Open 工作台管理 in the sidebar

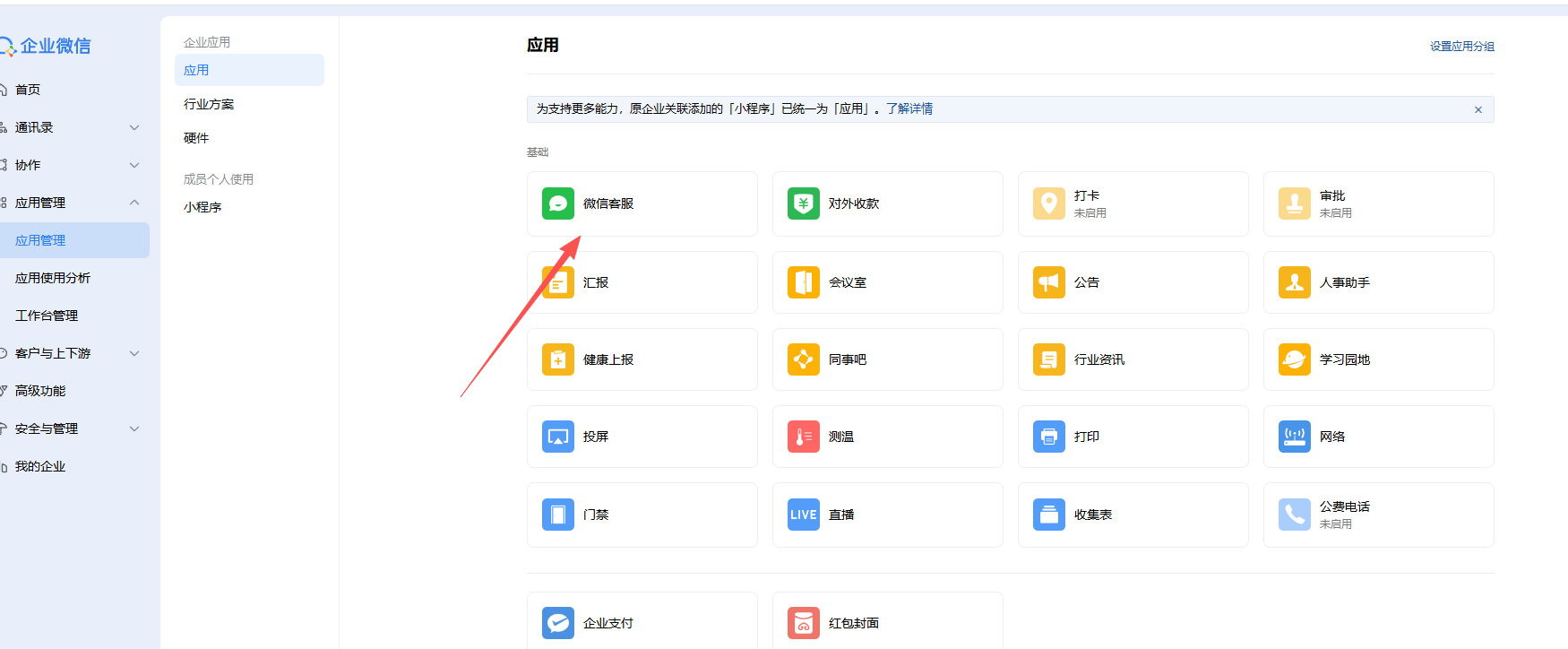(47, 316)
